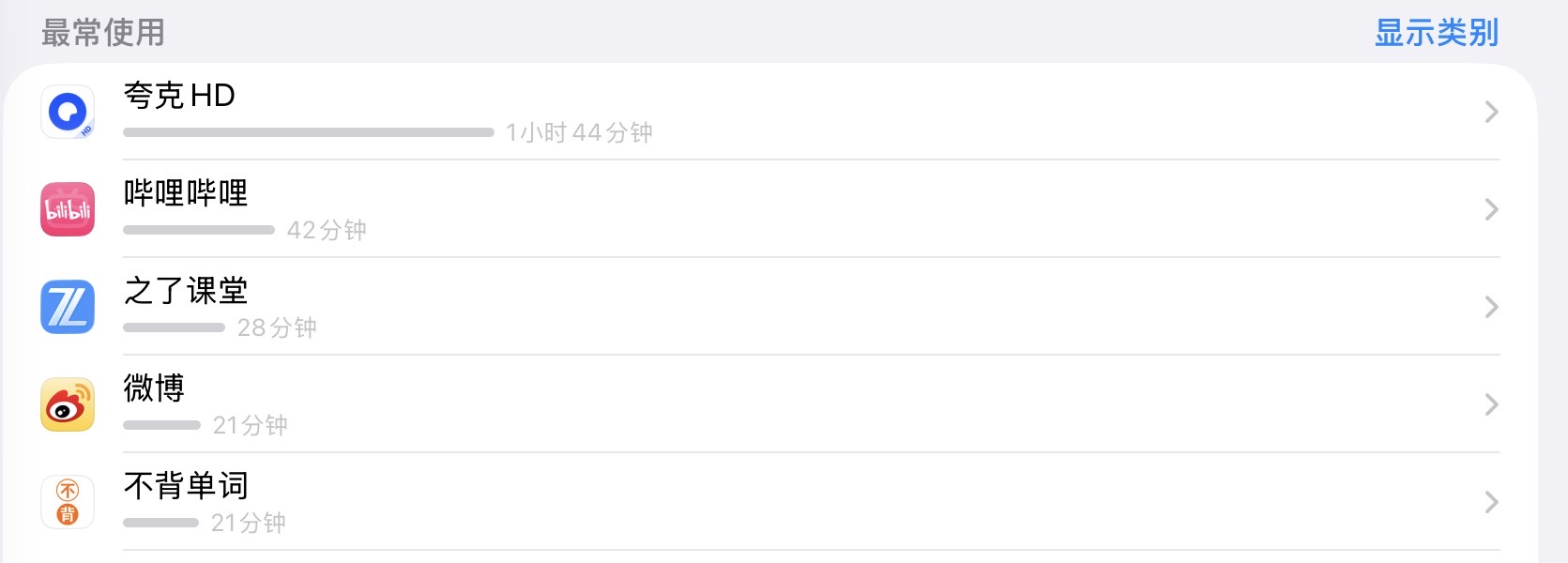Image resolution: width=1568 pixels, height=563 pixels.
Task: Click the 哔哩哔哩 usage time bar
Action: point(198,230)
